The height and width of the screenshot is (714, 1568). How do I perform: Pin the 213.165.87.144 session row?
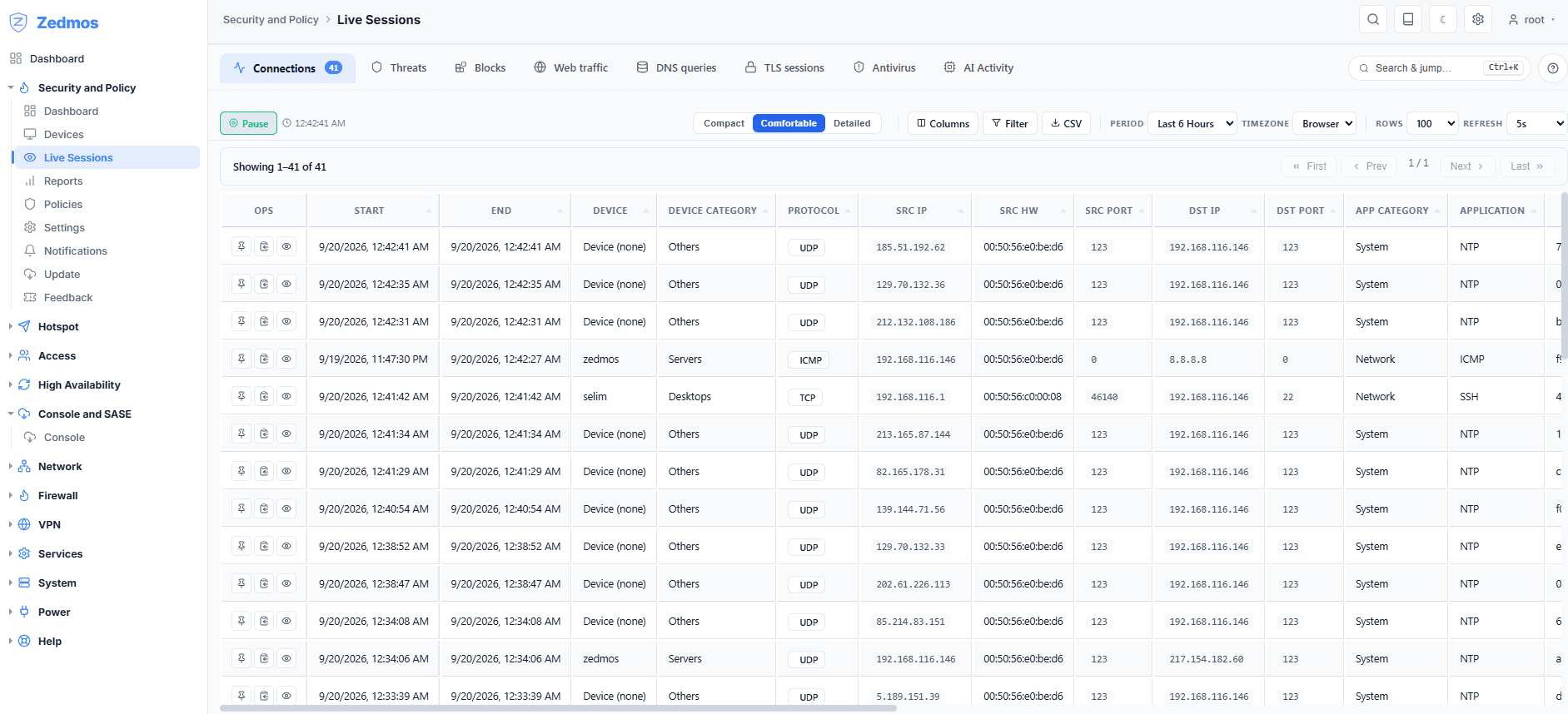pos(241,434)
